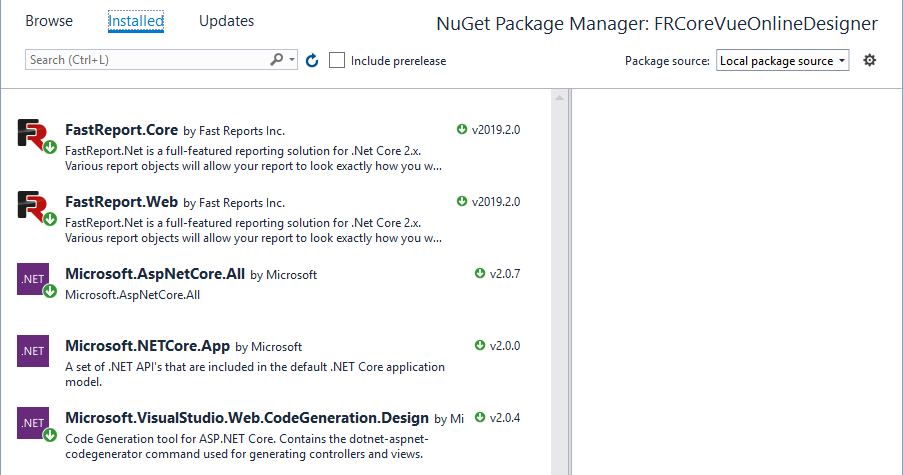Click the FastReport.Core package icon
903x475 pixels.
pyautogui.click(x=33, y=134)
